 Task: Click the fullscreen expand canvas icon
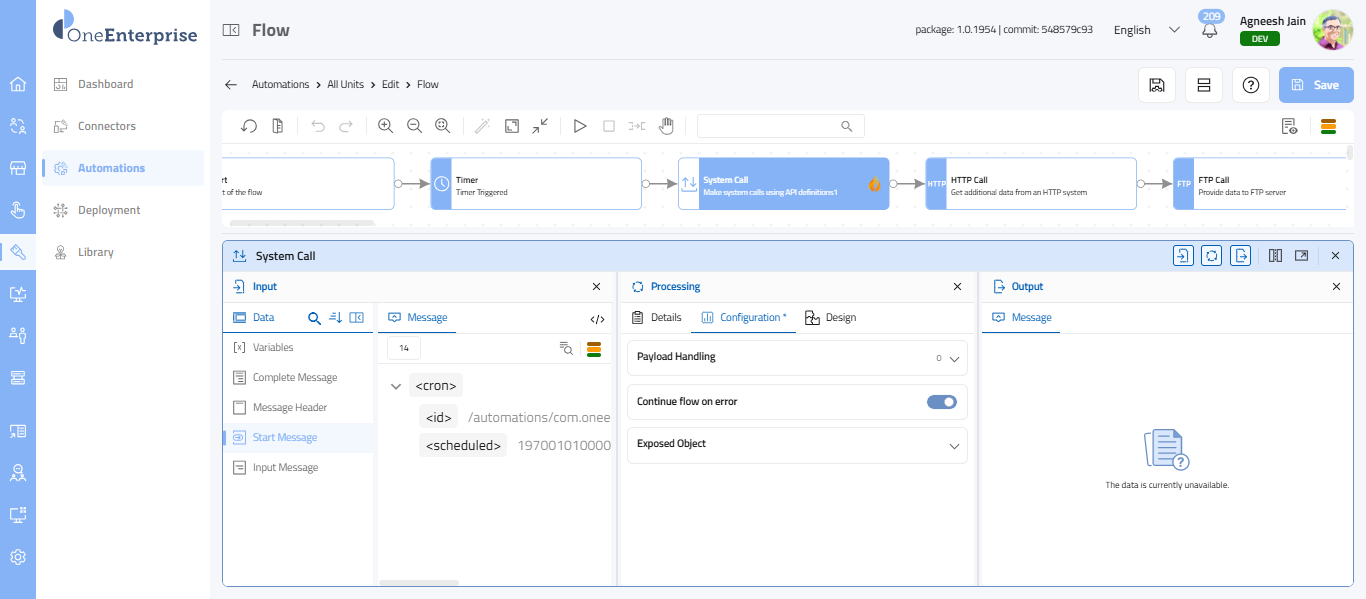coord(512,126)
